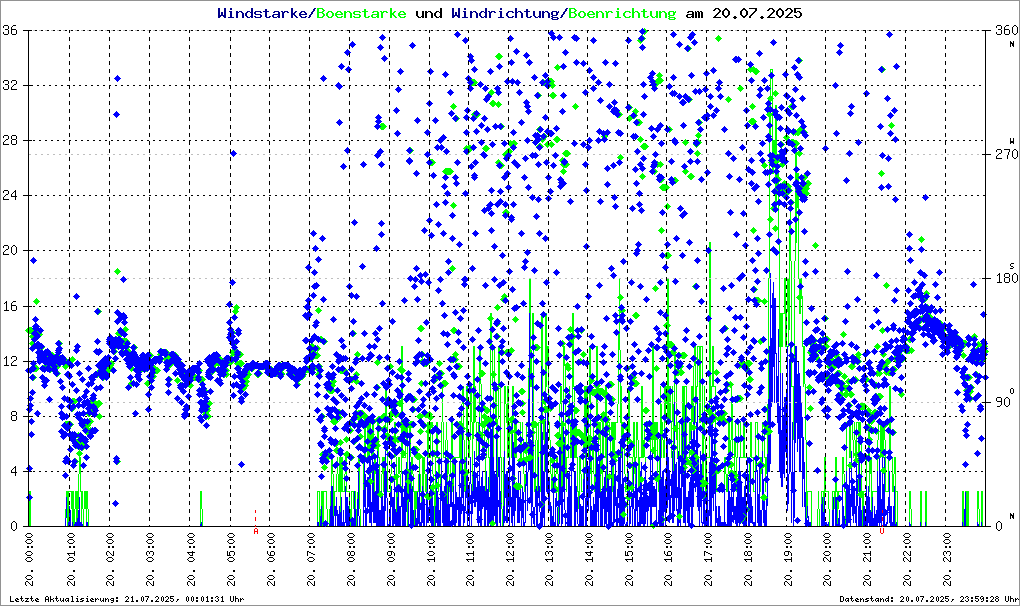Click the time axis label '10:00'
The image size is (1020, 606).
(430, 549)
